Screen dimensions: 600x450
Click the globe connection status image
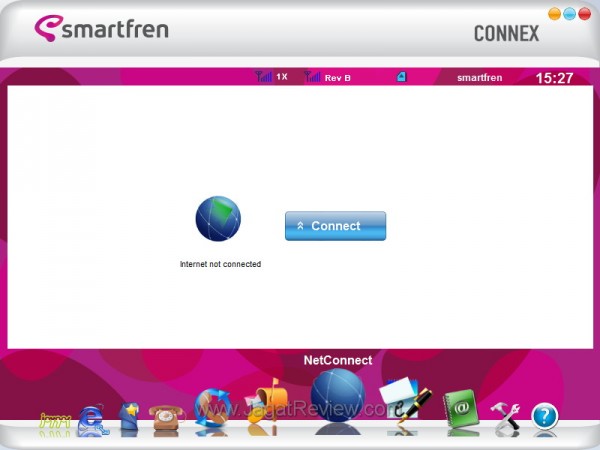218,218
